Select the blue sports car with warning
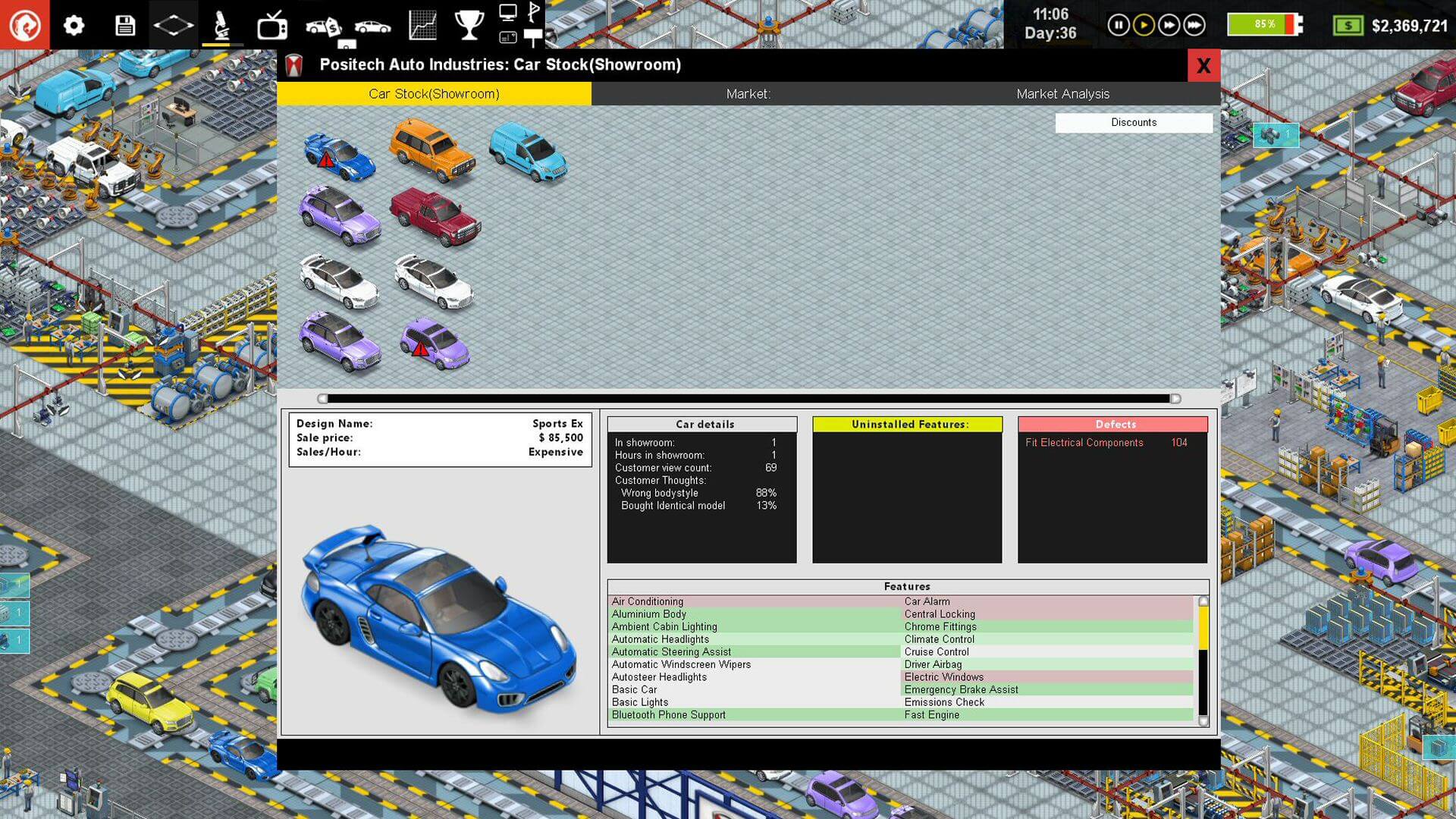The width and height of the screenshot is (1456, 819). tap(339, 156)
